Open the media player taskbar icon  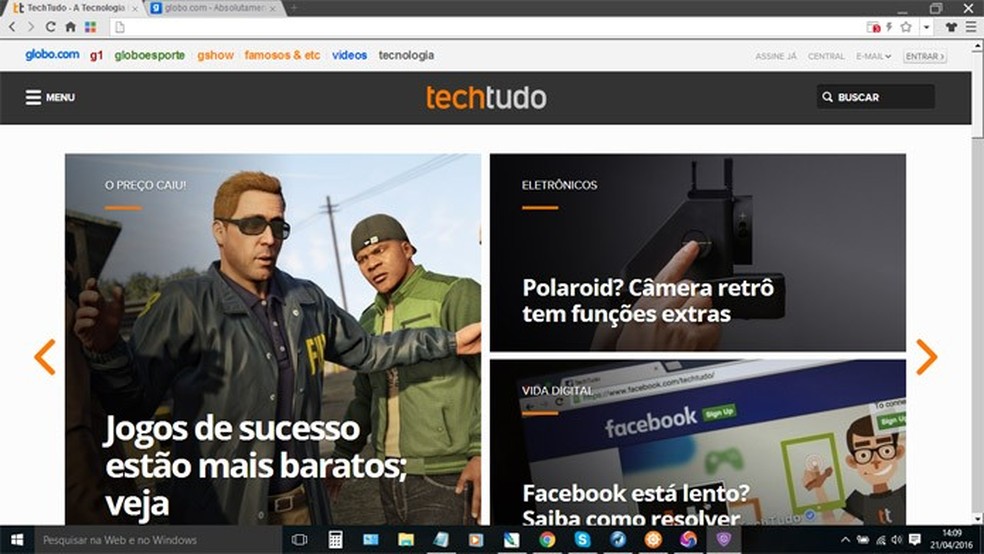[x=476, y=540]
